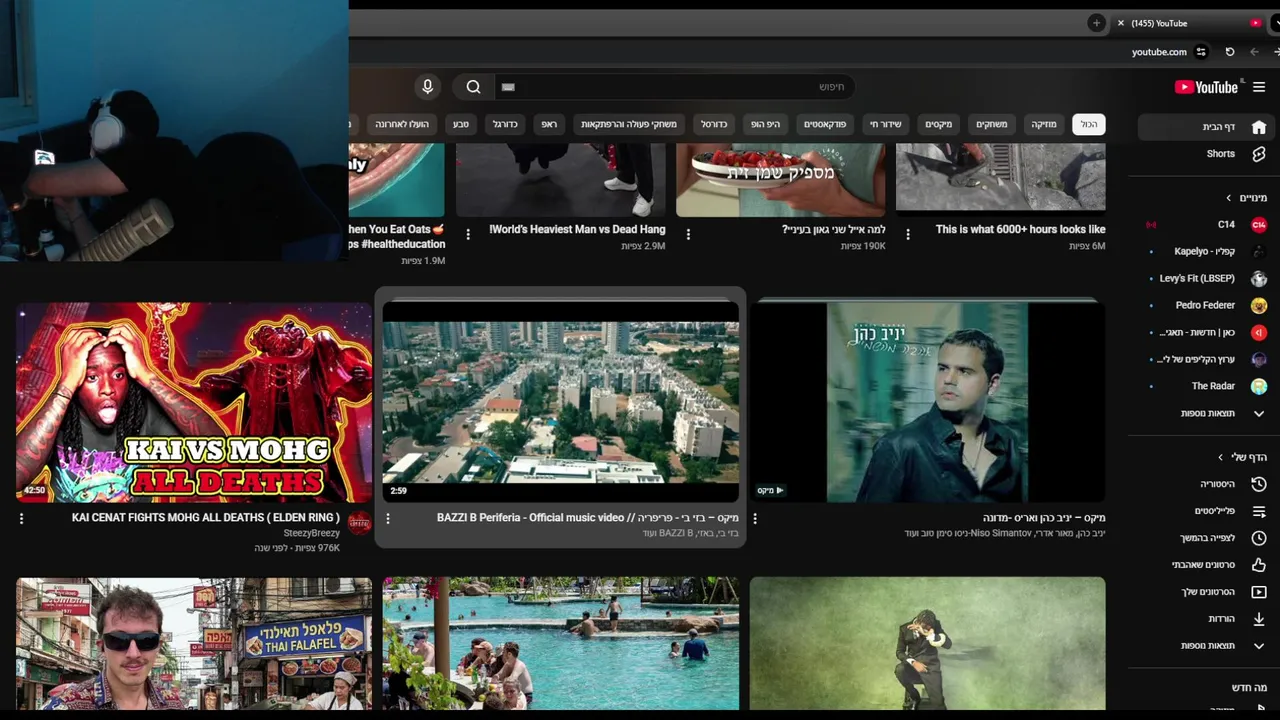
Task: Select the מוזיקה filter chip
Action: pyautogui.click(x=1044, y=124)
